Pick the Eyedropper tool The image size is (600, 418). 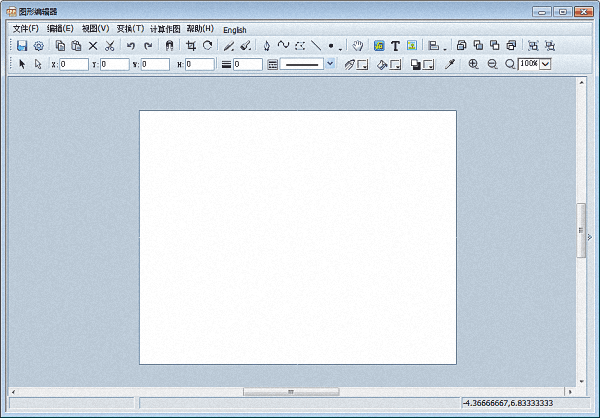coord(450,64)
